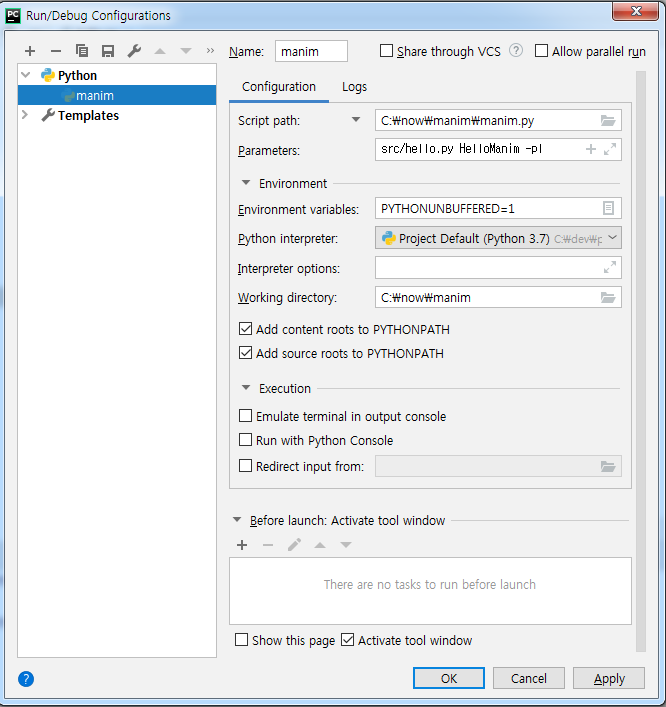666x707 pixels.
Task: Confirm with the OK button
Action: (449, 678)
